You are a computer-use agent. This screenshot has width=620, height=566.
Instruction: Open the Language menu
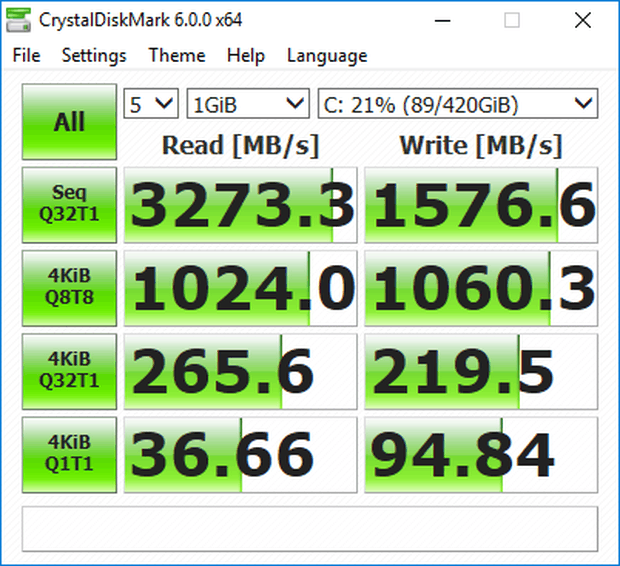point(327,55)
